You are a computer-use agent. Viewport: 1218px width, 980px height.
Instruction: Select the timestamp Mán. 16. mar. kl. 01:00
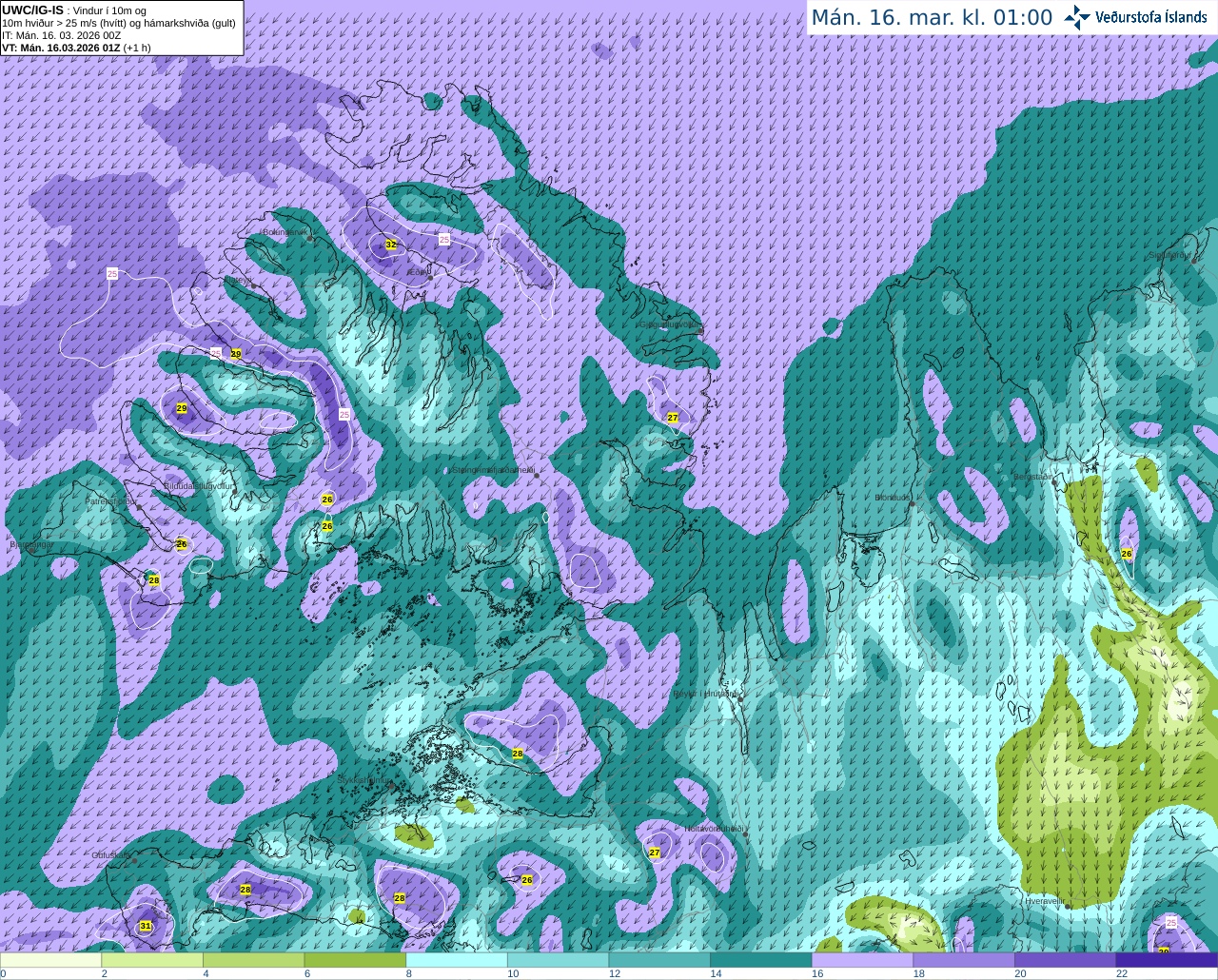coord(932,17)
